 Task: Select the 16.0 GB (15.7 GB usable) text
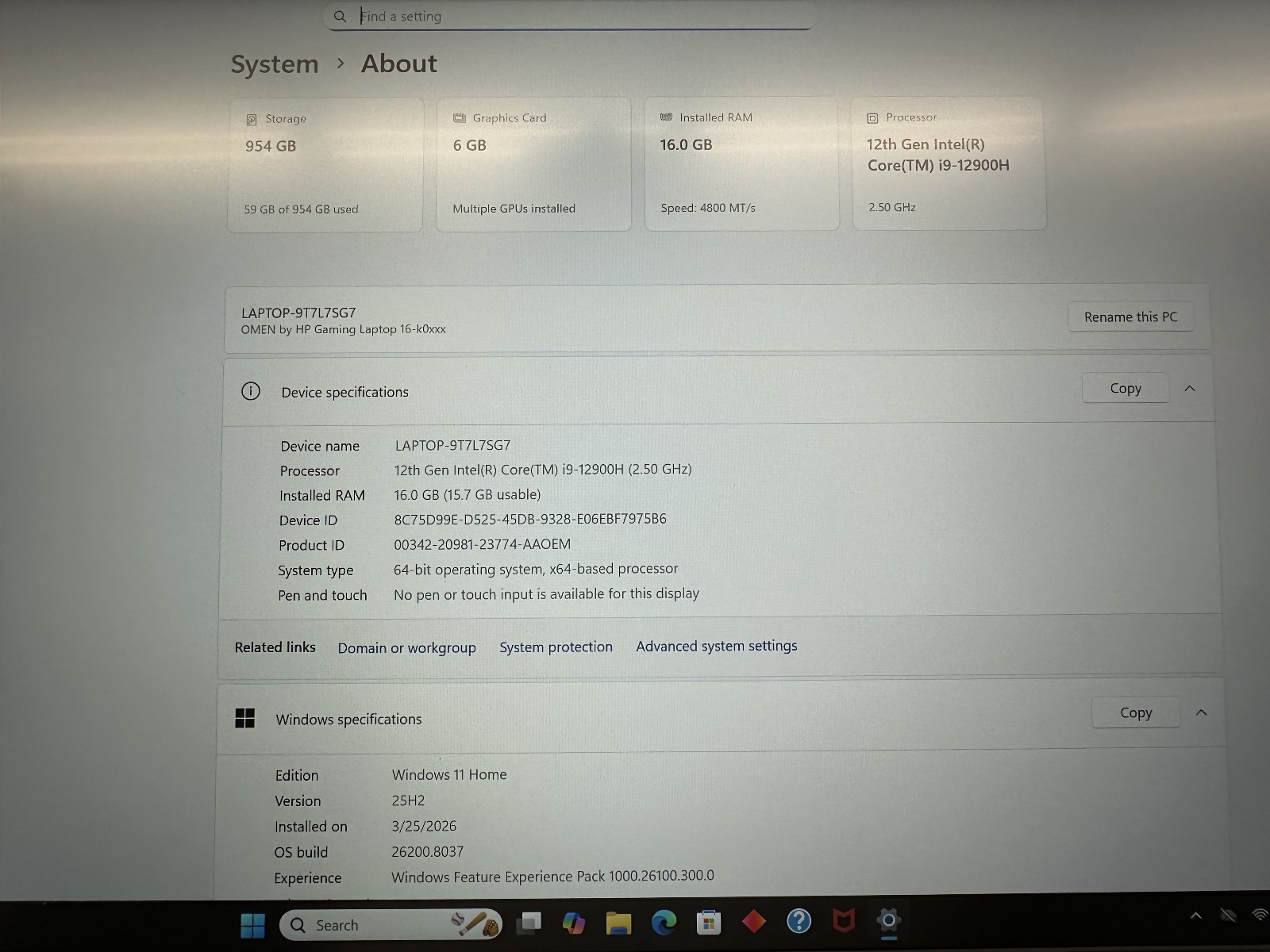coord(468,494)
